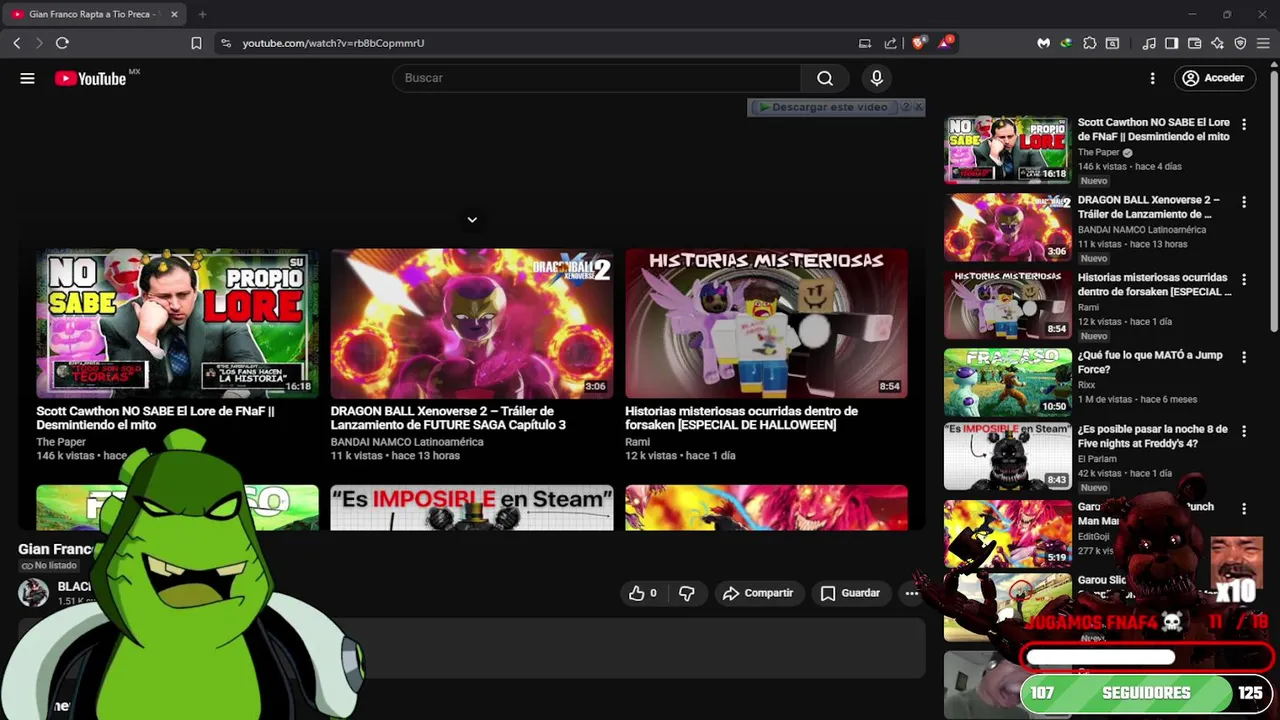Open Es IMPOSIBLE en Steam large thumbnail
This screenshot has width=1280, height=720.
tap(472, 508)
